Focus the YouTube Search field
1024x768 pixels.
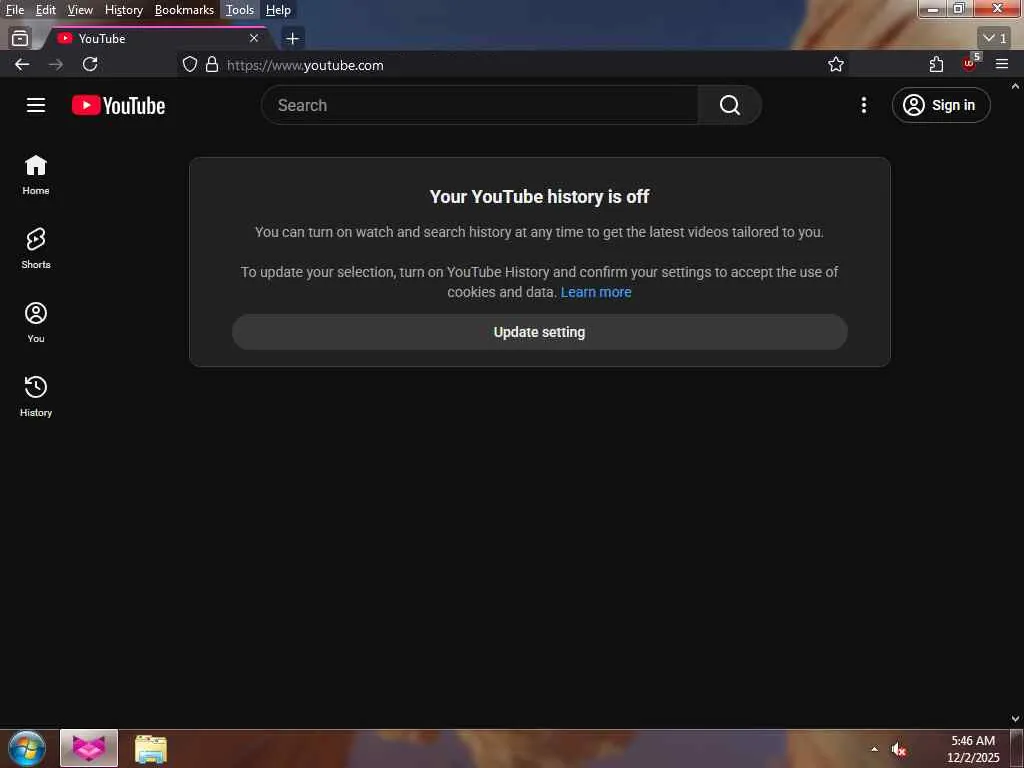pyautogui.click(x=480, y=105)
